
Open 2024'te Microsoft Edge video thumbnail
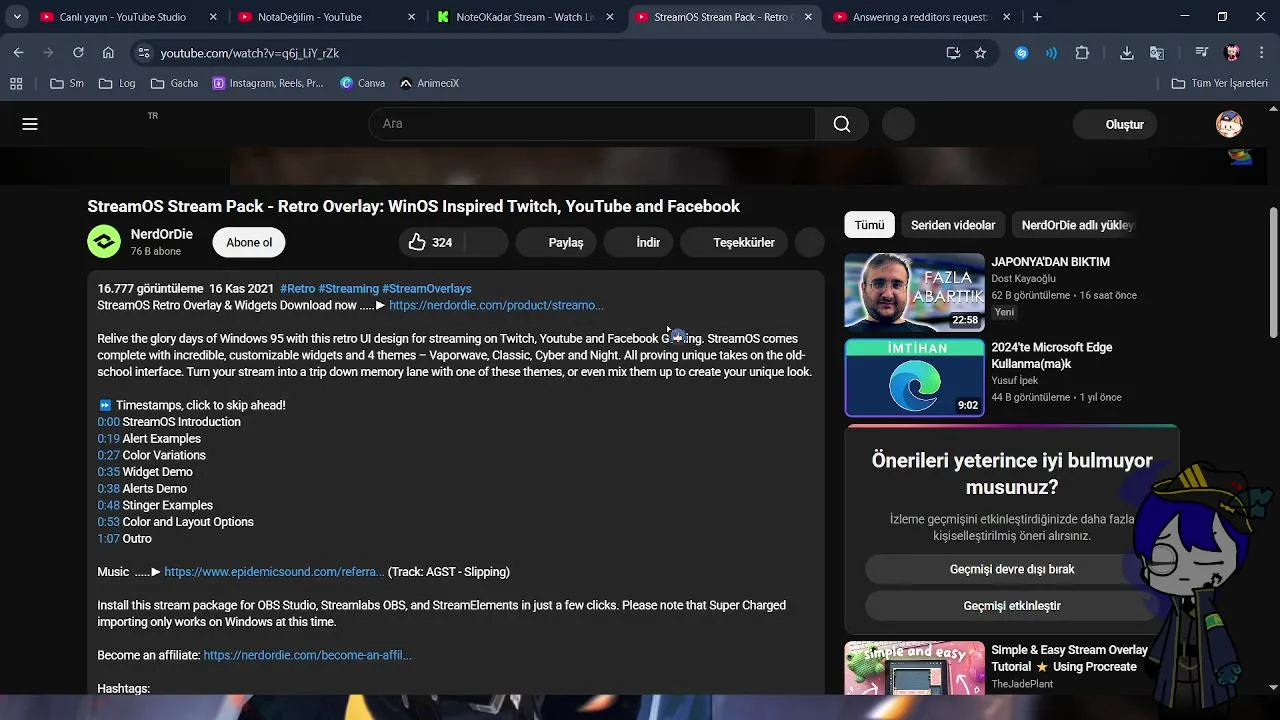914,377
